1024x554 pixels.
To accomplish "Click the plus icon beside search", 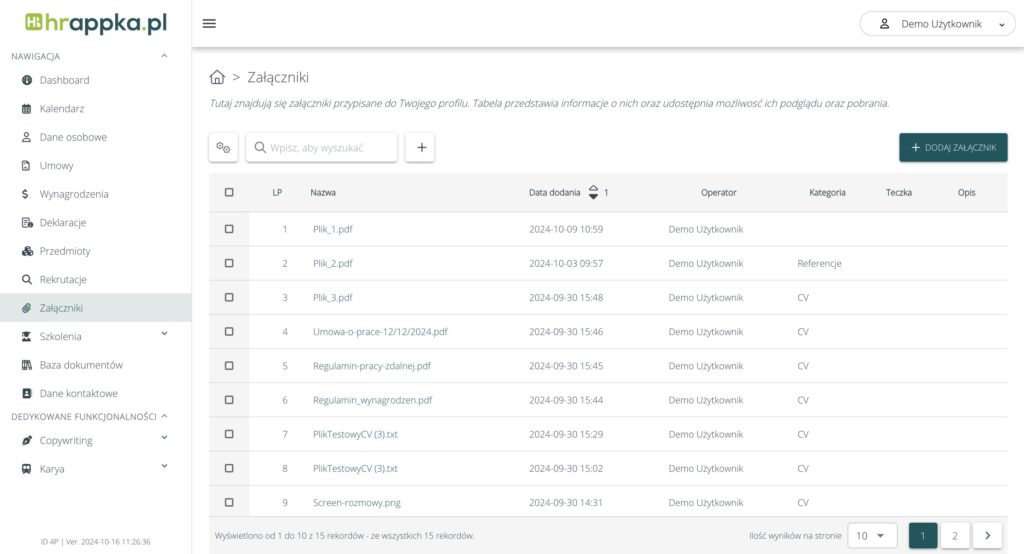I will click(420, 147).
